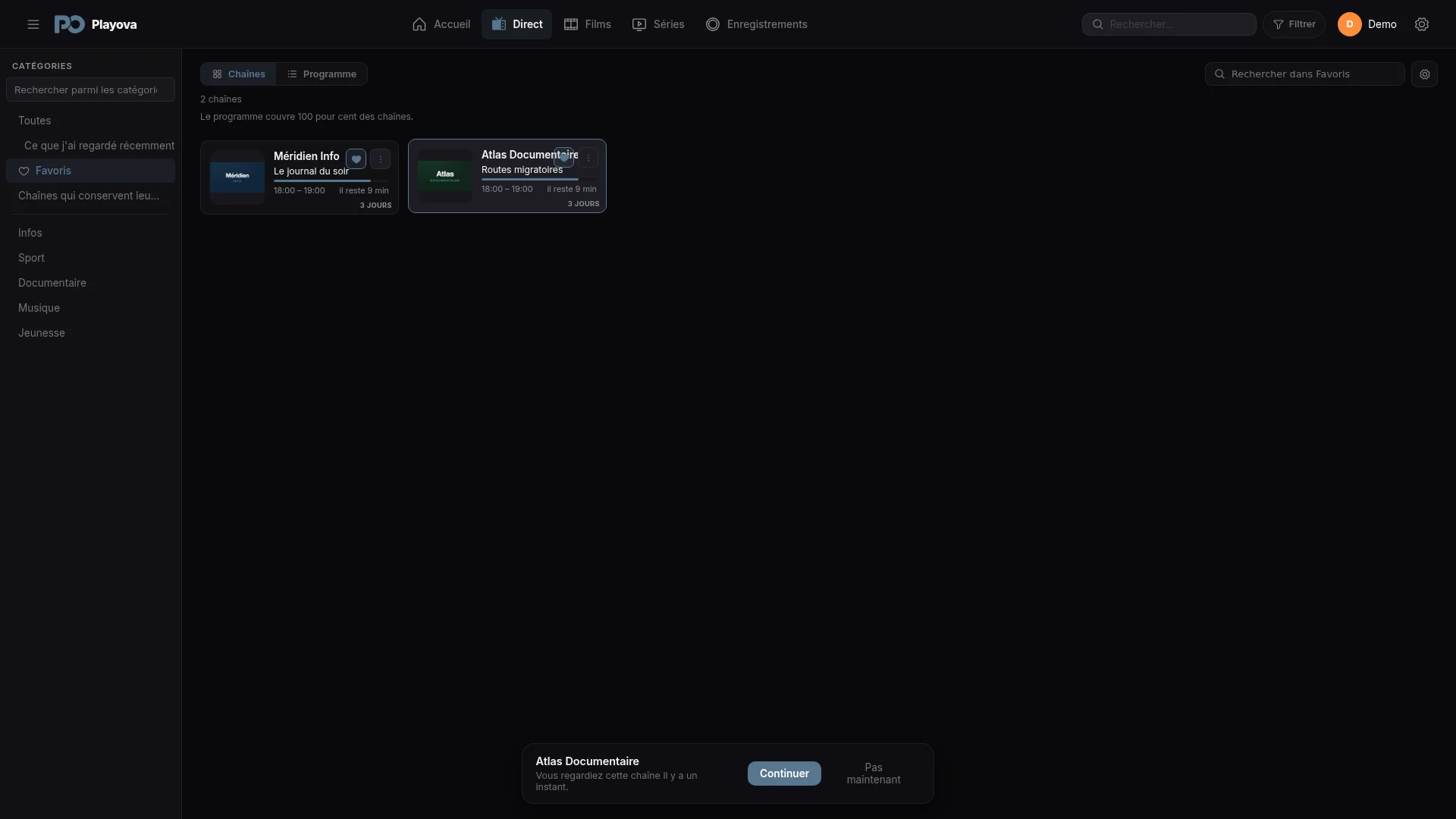This screenshot has width=1456, height=819.
Task: Open the Favoris view settings gear
Action: pyautogui.click(x=1424, y=74)
